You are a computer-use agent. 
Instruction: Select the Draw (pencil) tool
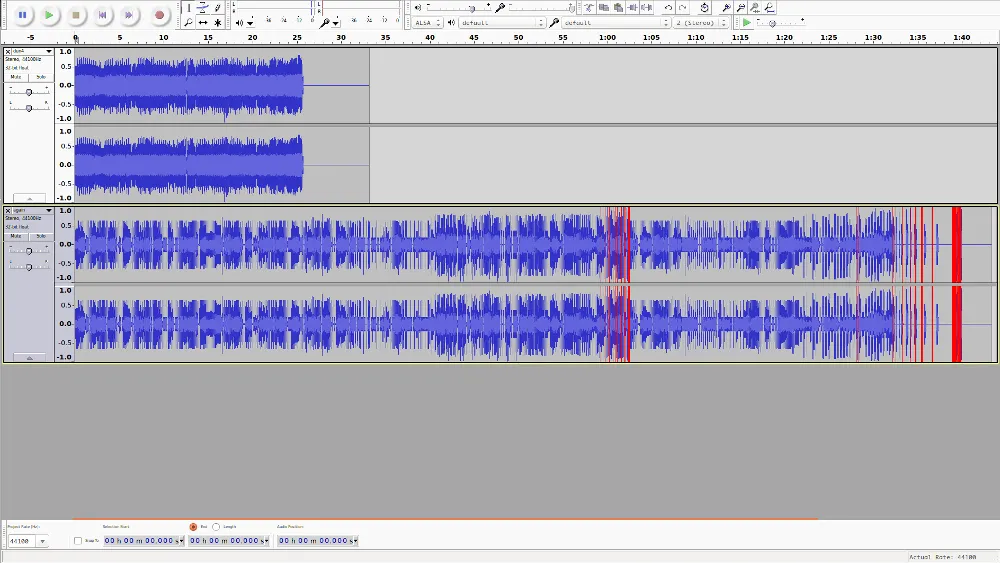pos(217,8)
